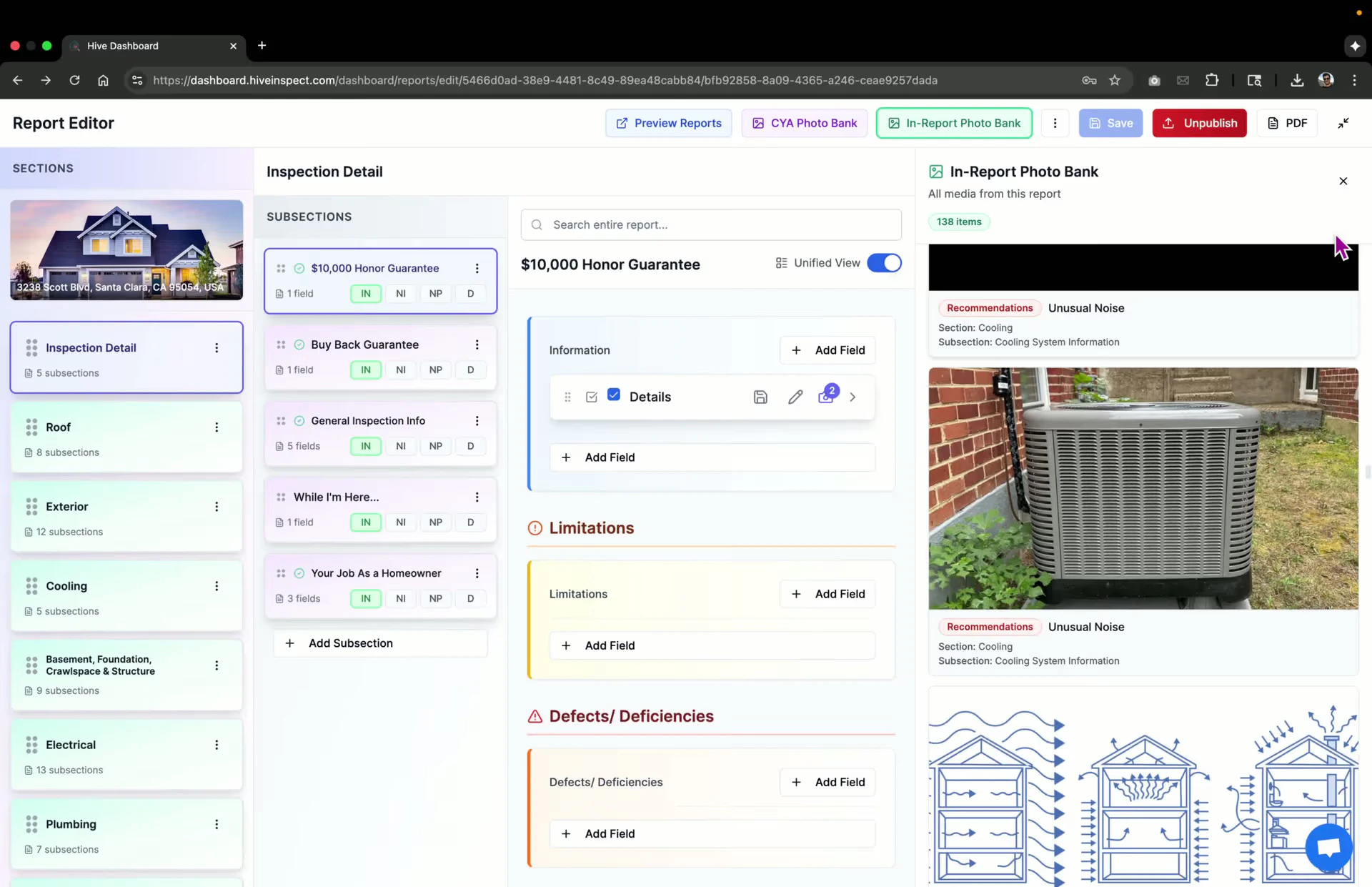Save the Details field with the disk icon

(x=760, y=397)
